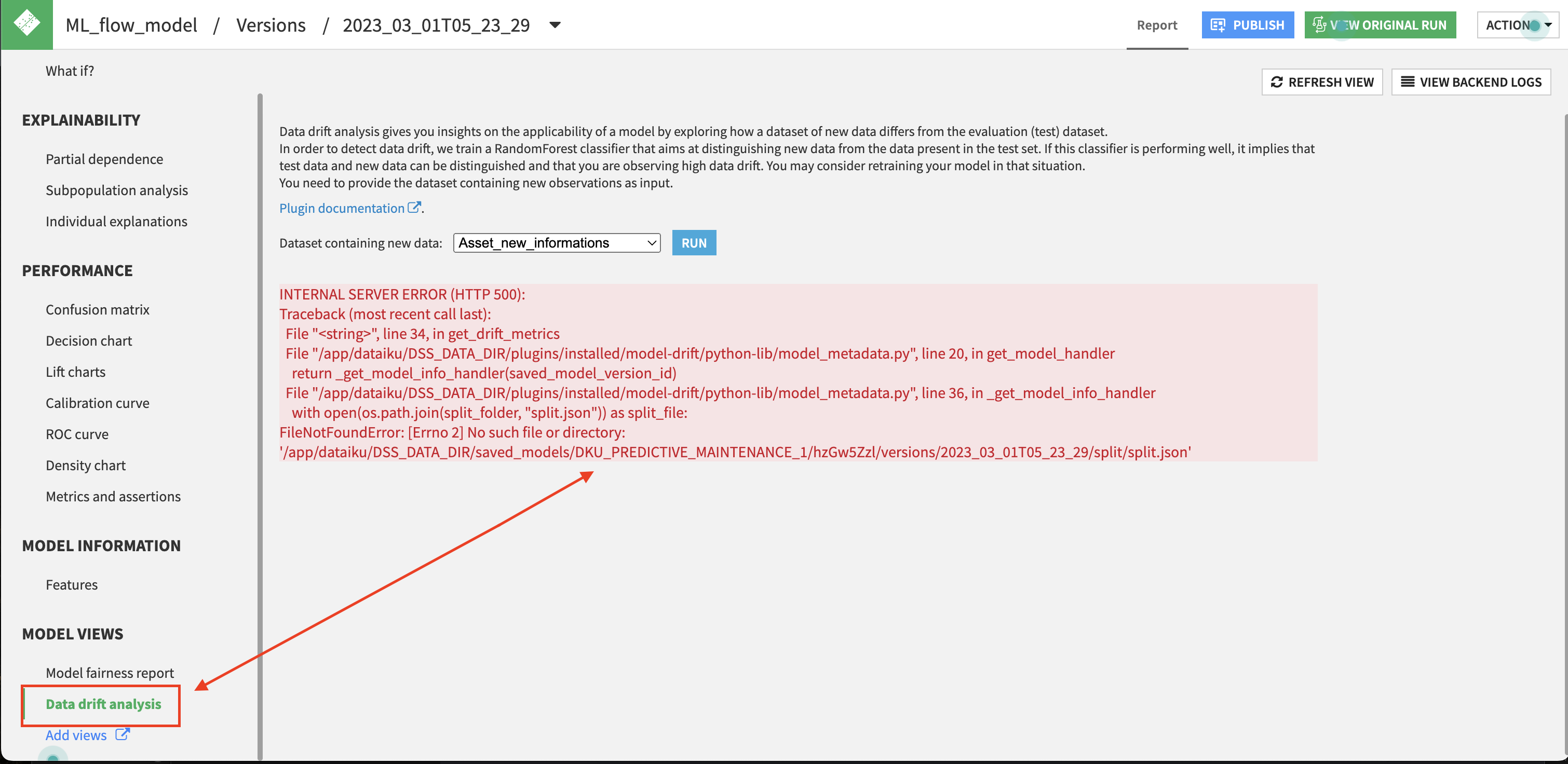Open the version dropdown caret beside 2023_03_01T05_23_29

click(x=555, y=25)
